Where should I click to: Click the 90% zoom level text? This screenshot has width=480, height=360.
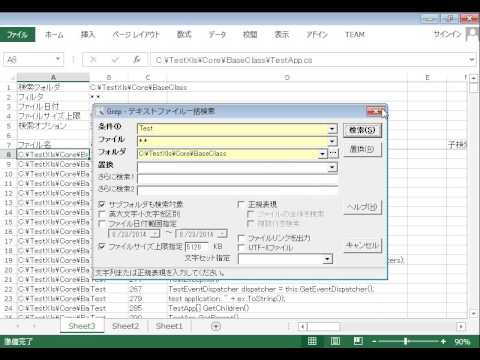point(462,341)
